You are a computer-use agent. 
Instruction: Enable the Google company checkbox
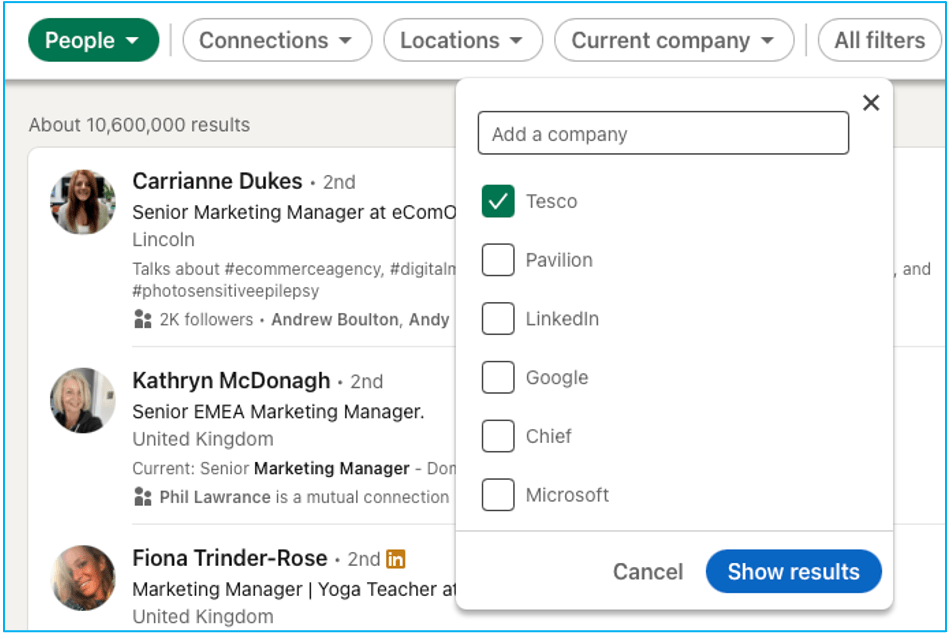(498, 378)
